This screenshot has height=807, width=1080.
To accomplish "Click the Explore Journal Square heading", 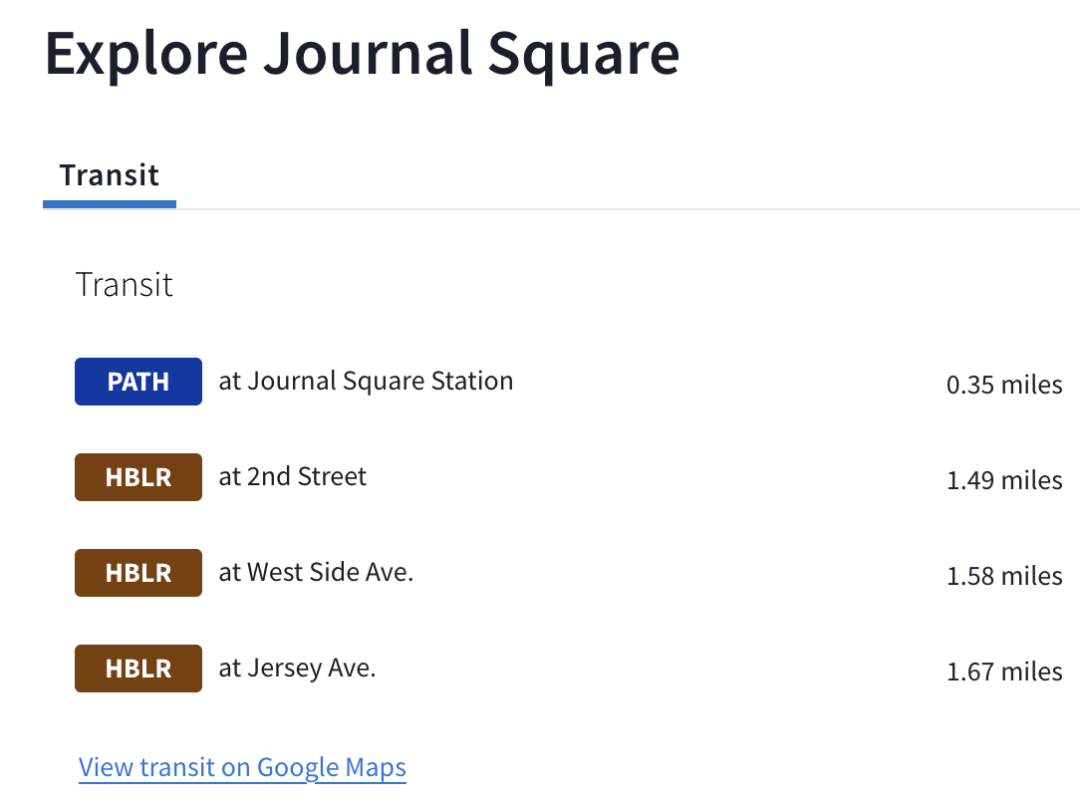I will (362, 55).
